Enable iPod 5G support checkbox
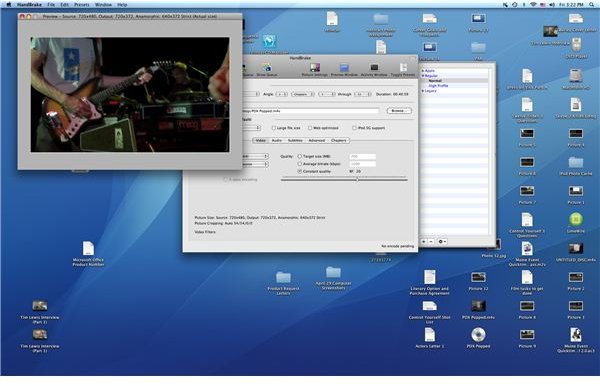Viewport: 600px width, 386px height. click(x=354, y=128)
